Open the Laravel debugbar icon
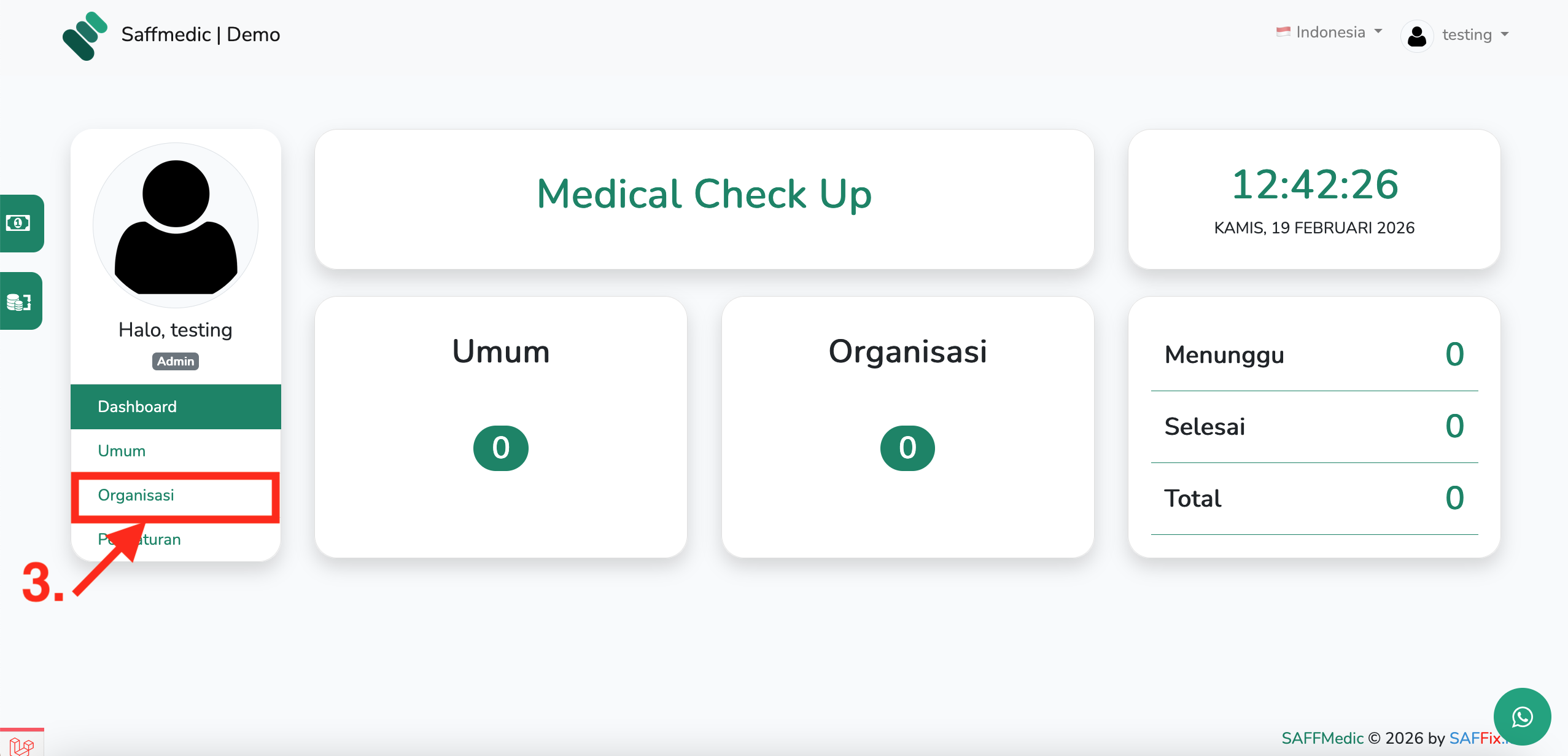 (21, 745)
